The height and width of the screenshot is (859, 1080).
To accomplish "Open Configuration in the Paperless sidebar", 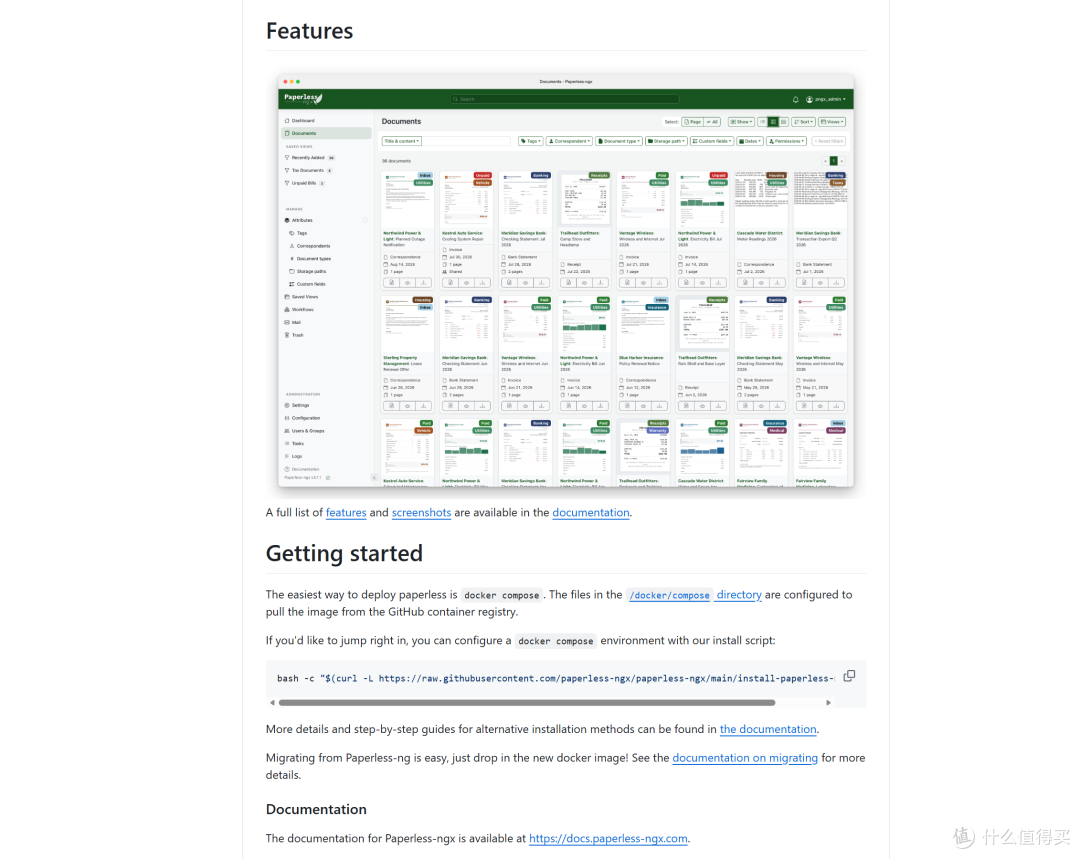I will (302, 418).
